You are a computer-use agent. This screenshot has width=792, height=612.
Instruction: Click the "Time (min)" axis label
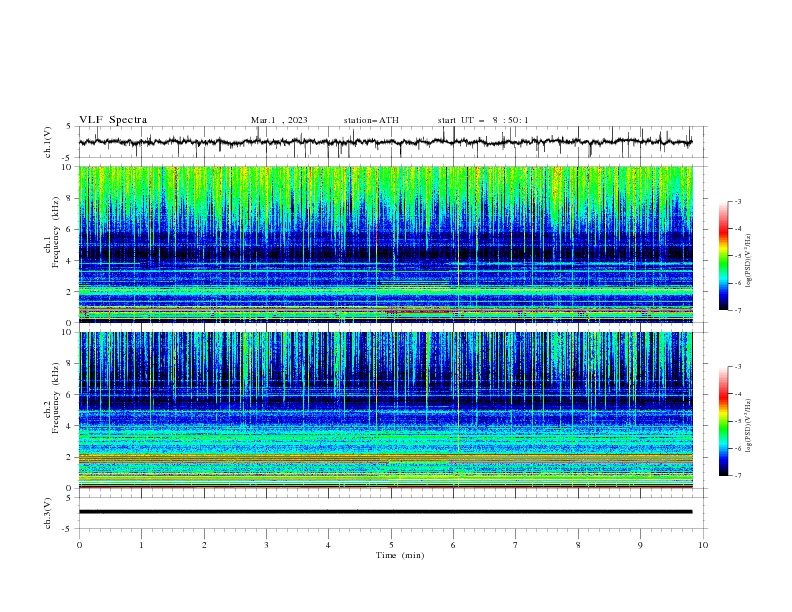(400, 555)
